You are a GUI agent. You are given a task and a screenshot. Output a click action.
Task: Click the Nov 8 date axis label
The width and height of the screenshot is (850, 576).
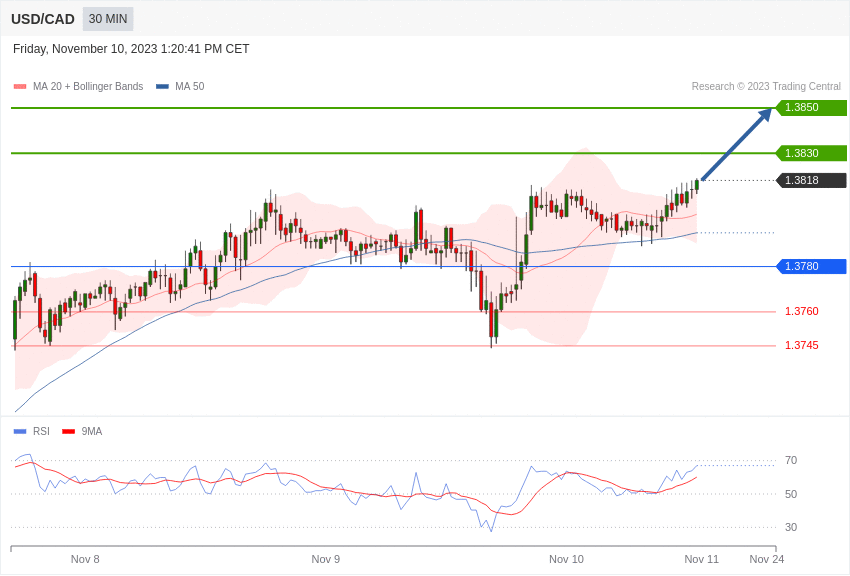pyautogui.click(x=85, y=559)
